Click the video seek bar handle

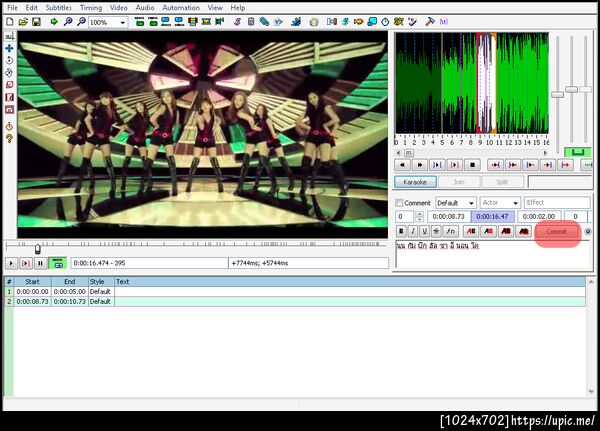point(38,249)
